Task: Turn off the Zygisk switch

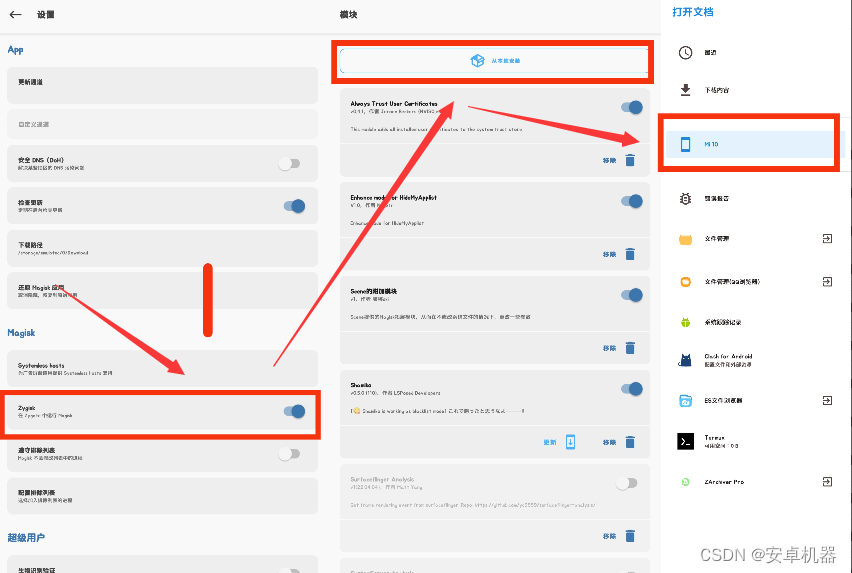Action: click(x=294, y=411)
